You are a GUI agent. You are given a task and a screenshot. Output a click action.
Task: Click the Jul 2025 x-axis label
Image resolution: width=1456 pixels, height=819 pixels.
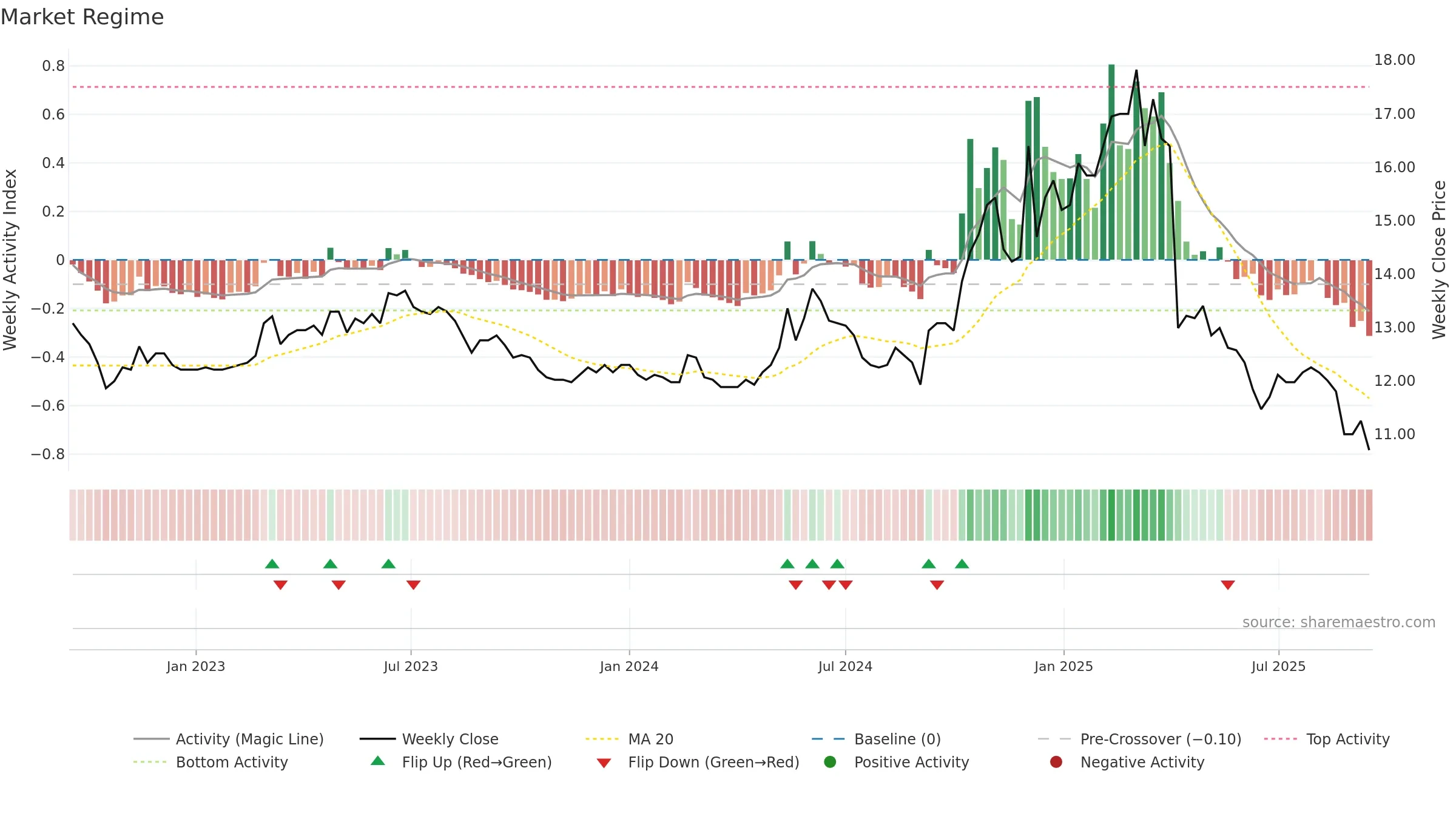pyautogui.click(x=1278, y=666)
